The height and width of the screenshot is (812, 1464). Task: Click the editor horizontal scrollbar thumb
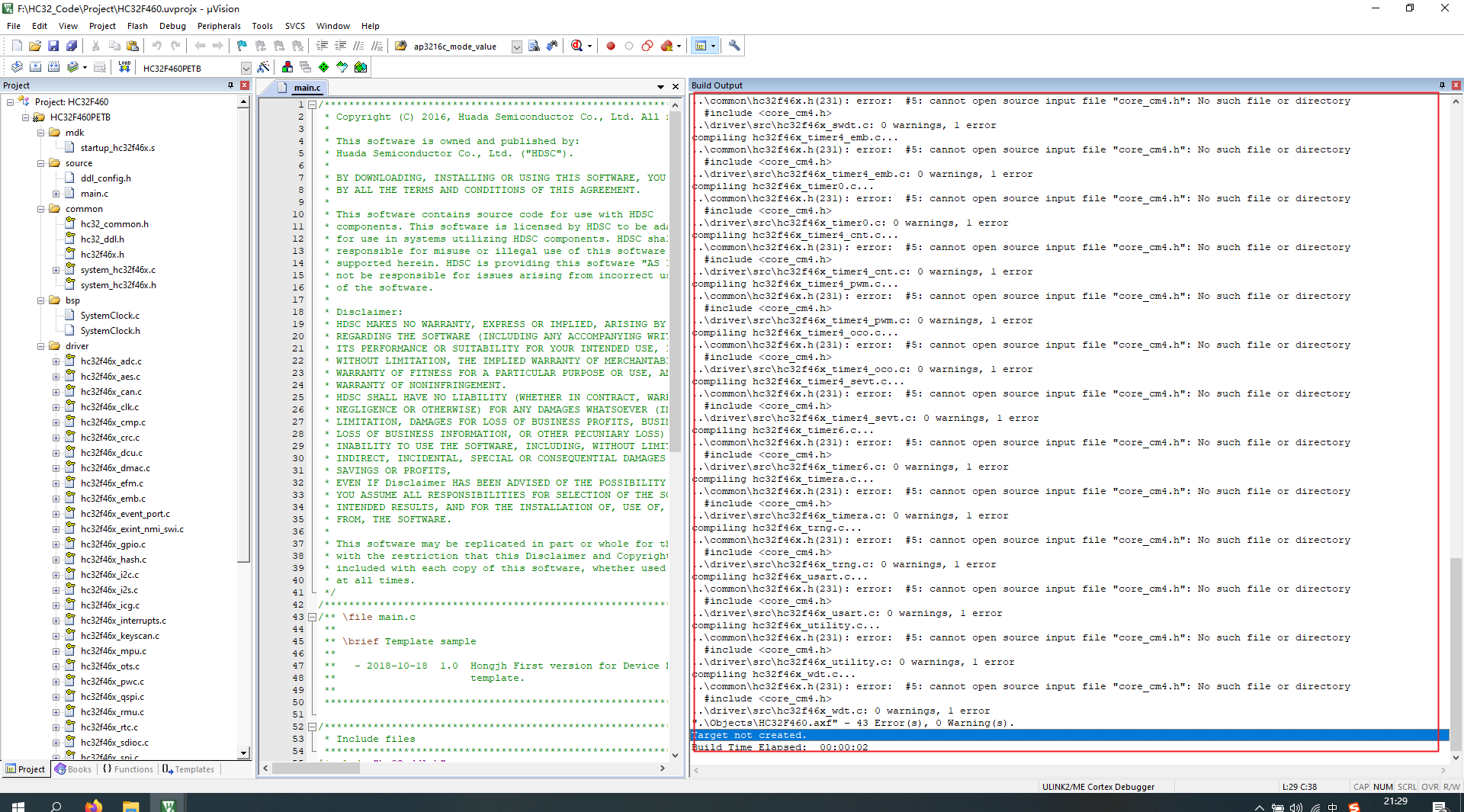pos(316,769)
